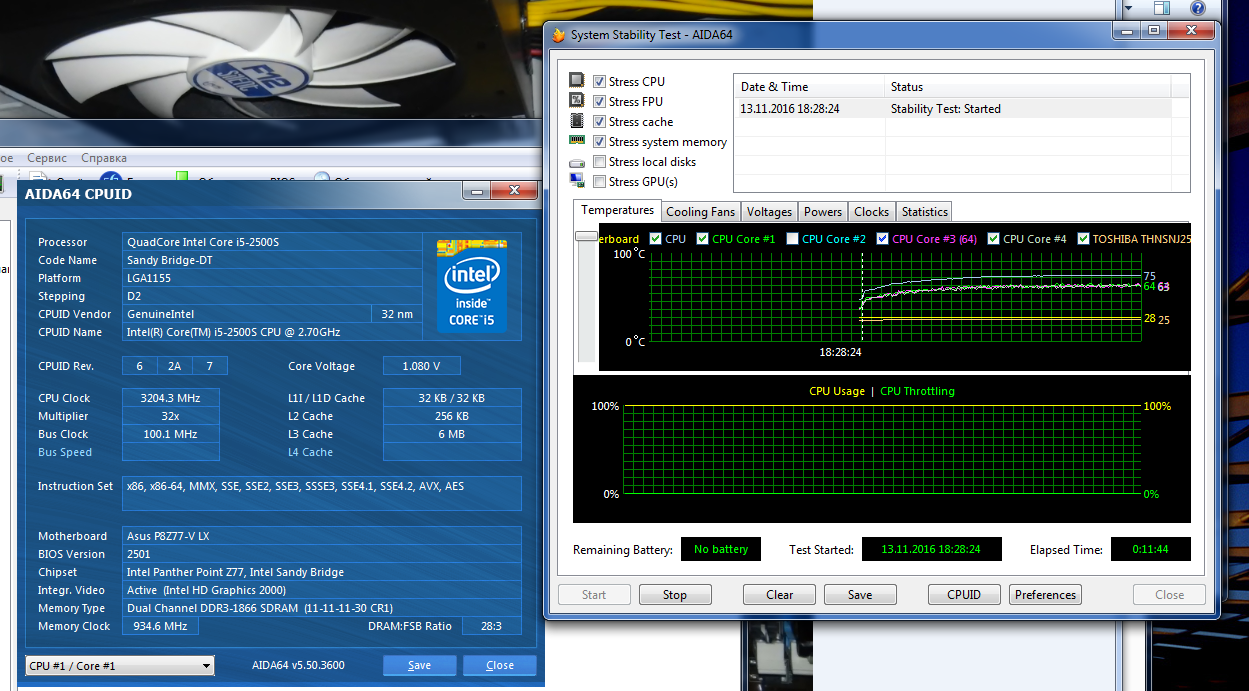The width and height of the screenshot is (1249, 691).
Task: Click the CPUID button
Action: click(964, 595)
